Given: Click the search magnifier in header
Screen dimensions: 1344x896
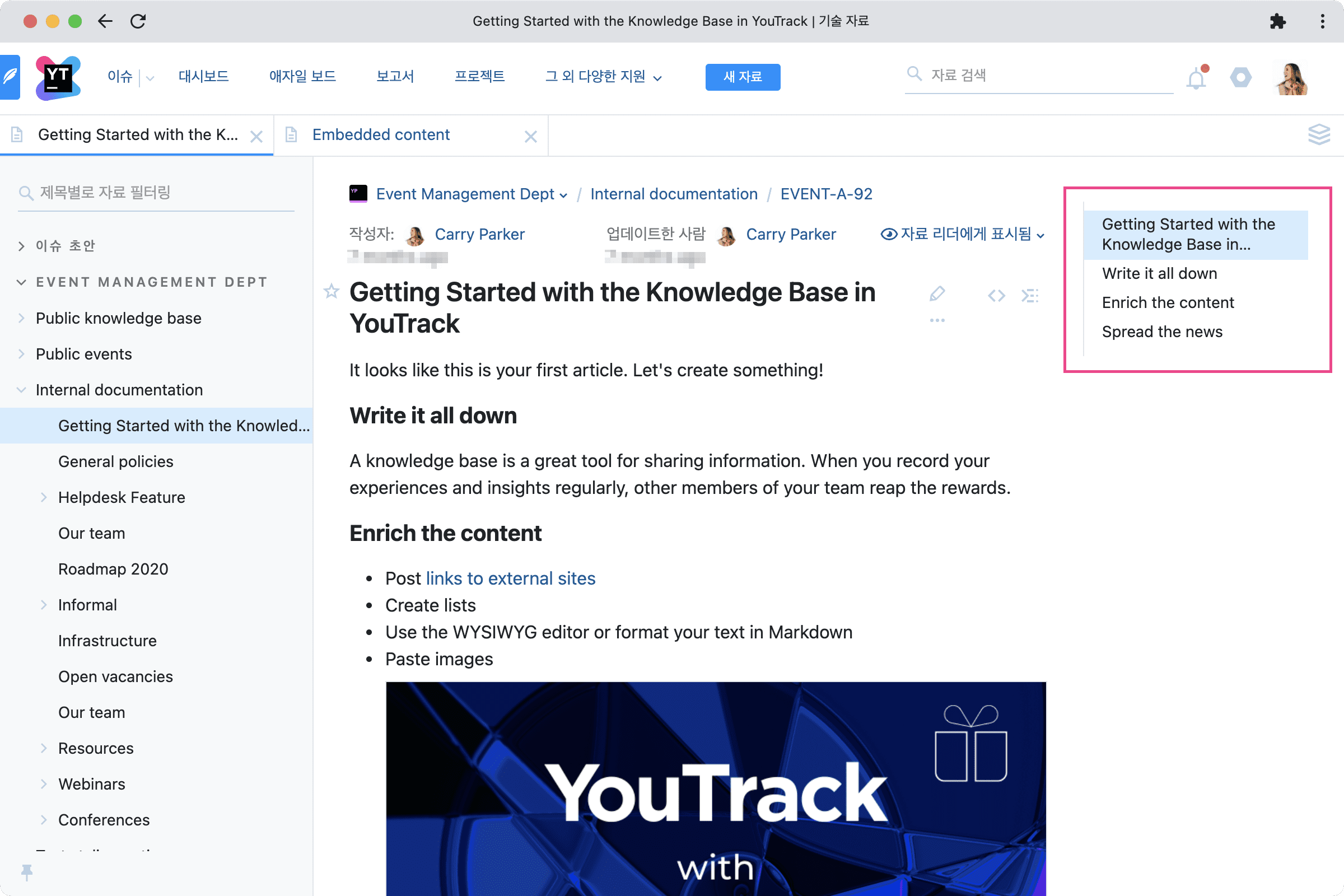Looking at the screenshot, I should coord(914,74).
